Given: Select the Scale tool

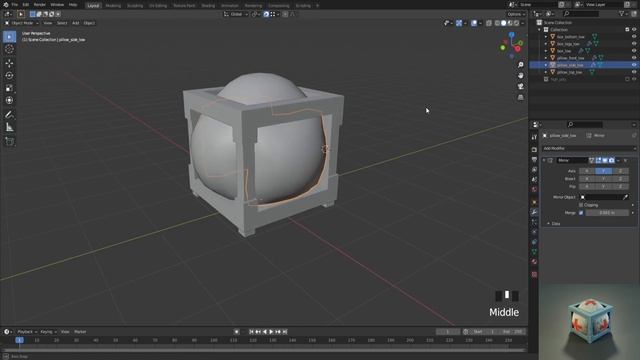Looking at the screenshot, I should click(x=9, y=88).
